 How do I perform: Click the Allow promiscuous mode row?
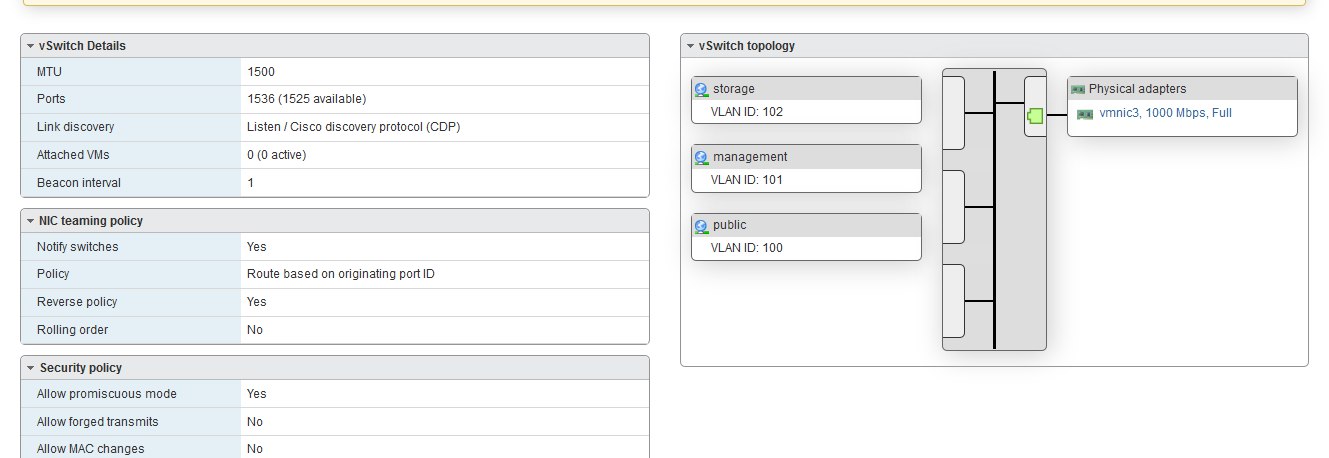tap(334, 394)
